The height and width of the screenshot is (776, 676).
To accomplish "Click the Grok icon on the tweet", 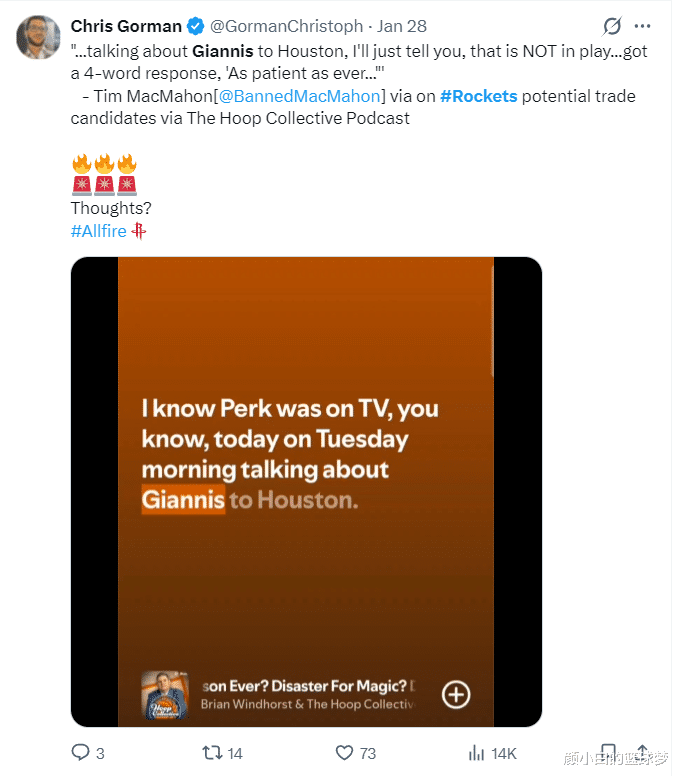I will point(612,26).
